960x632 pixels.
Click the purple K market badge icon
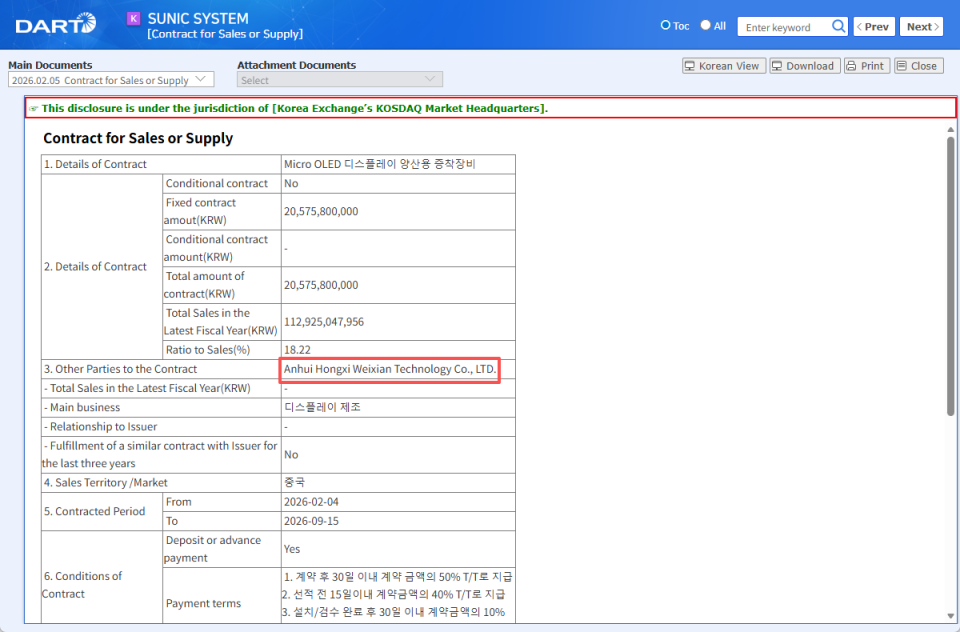coord(134,18)
